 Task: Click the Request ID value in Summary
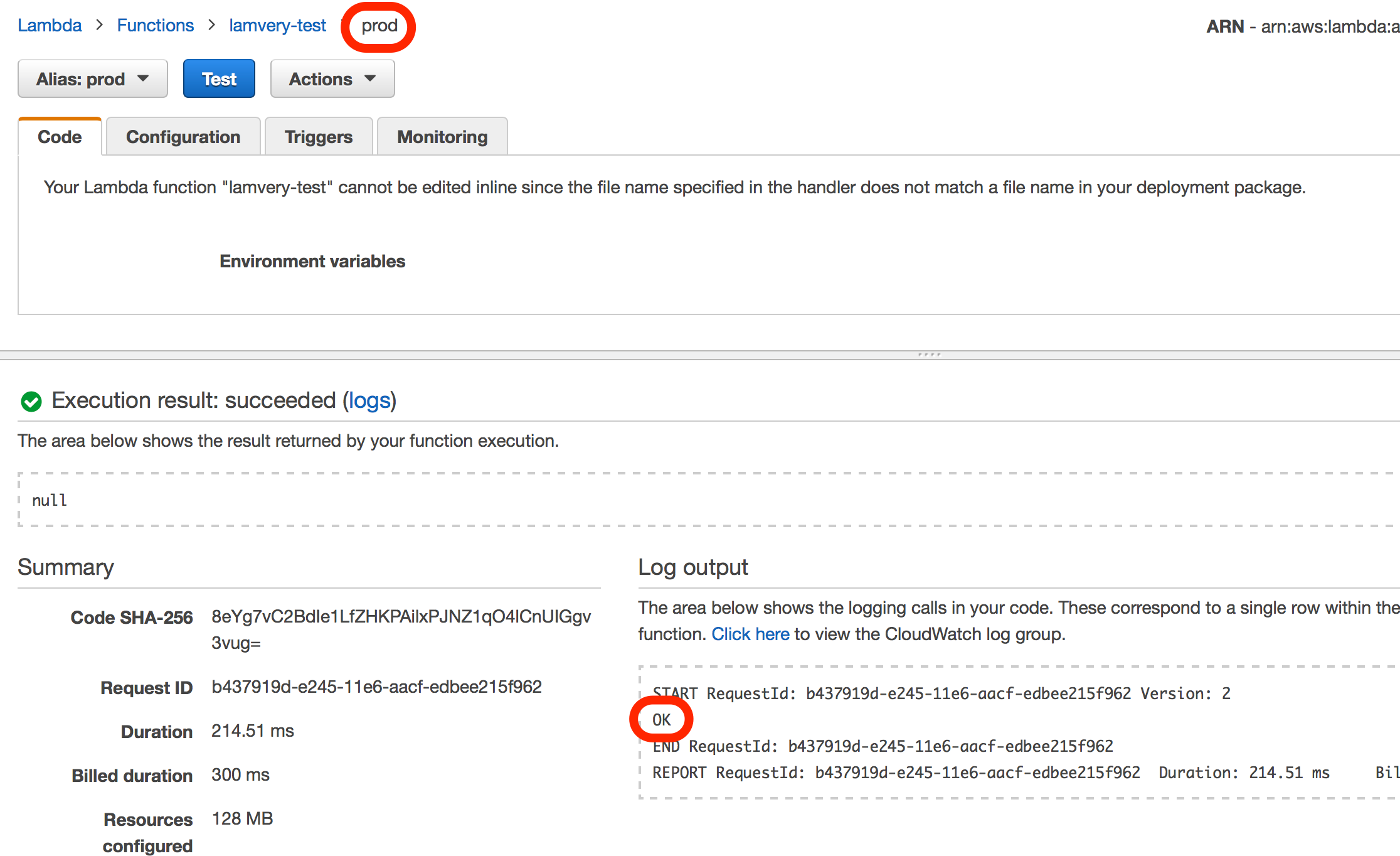(x=376, y=687)
